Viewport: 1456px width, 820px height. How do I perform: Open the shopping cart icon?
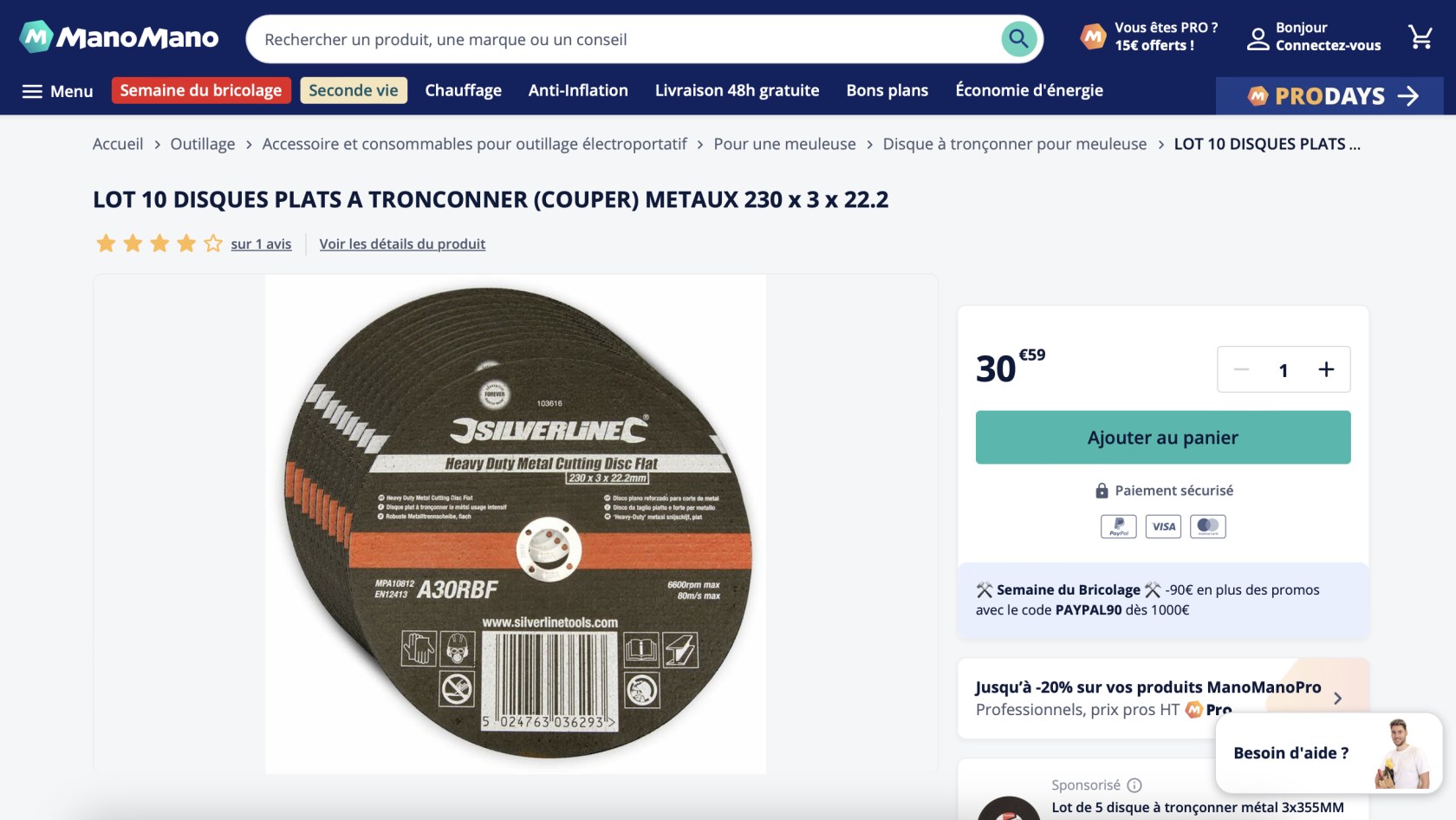coord(1420,37)
